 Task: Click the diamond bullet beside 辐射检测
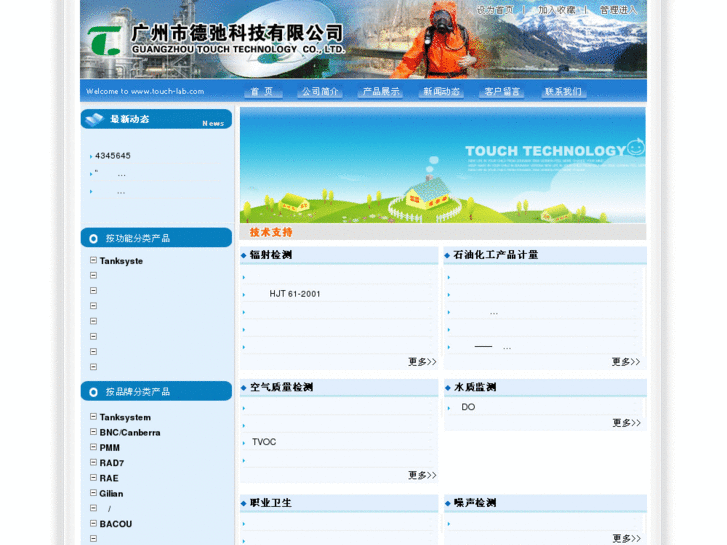coord(243,256)
